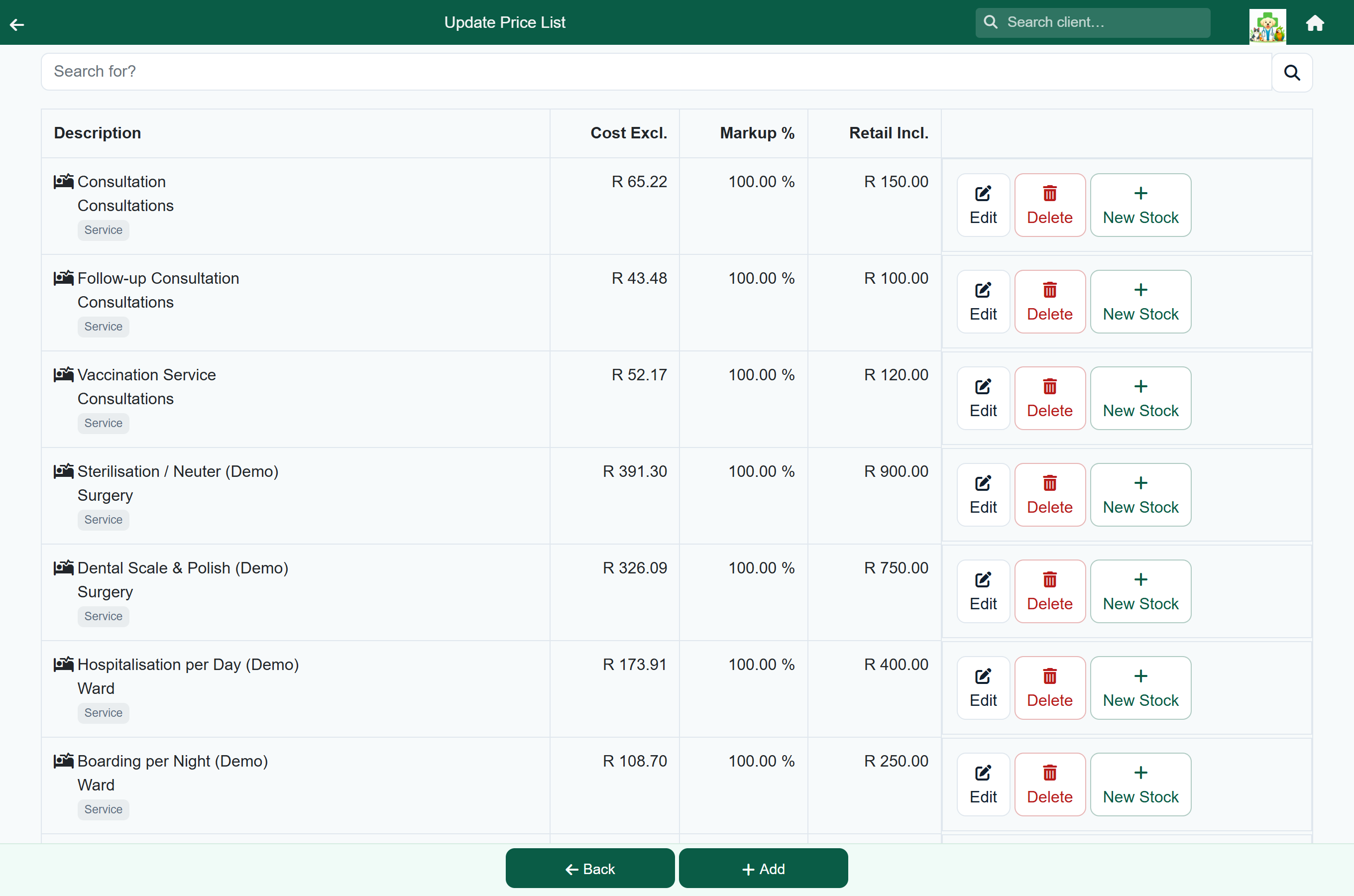This screenshot has width=1354, height=896.
Task: Click the R 900.00 retail price
Action: (896, 471)
